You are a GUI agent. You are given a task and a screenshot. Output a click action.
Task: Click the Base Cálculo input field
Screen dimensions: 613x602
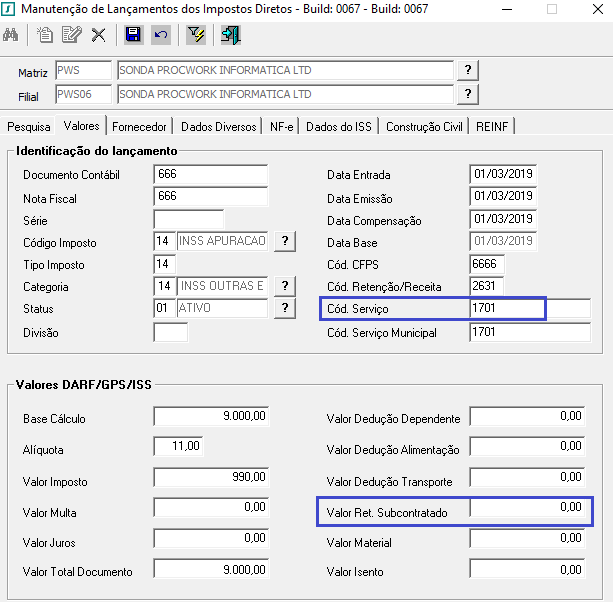211,416
